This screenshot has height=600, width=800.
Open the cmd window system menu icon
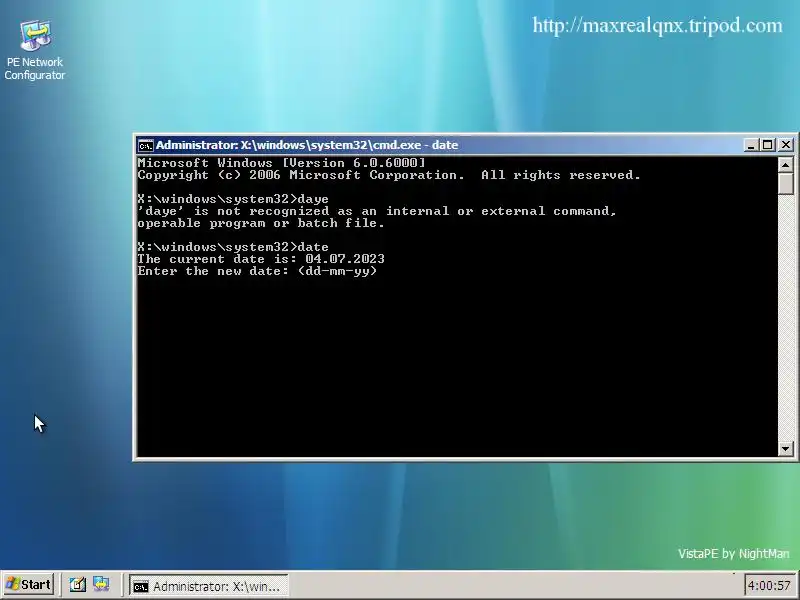145,145
